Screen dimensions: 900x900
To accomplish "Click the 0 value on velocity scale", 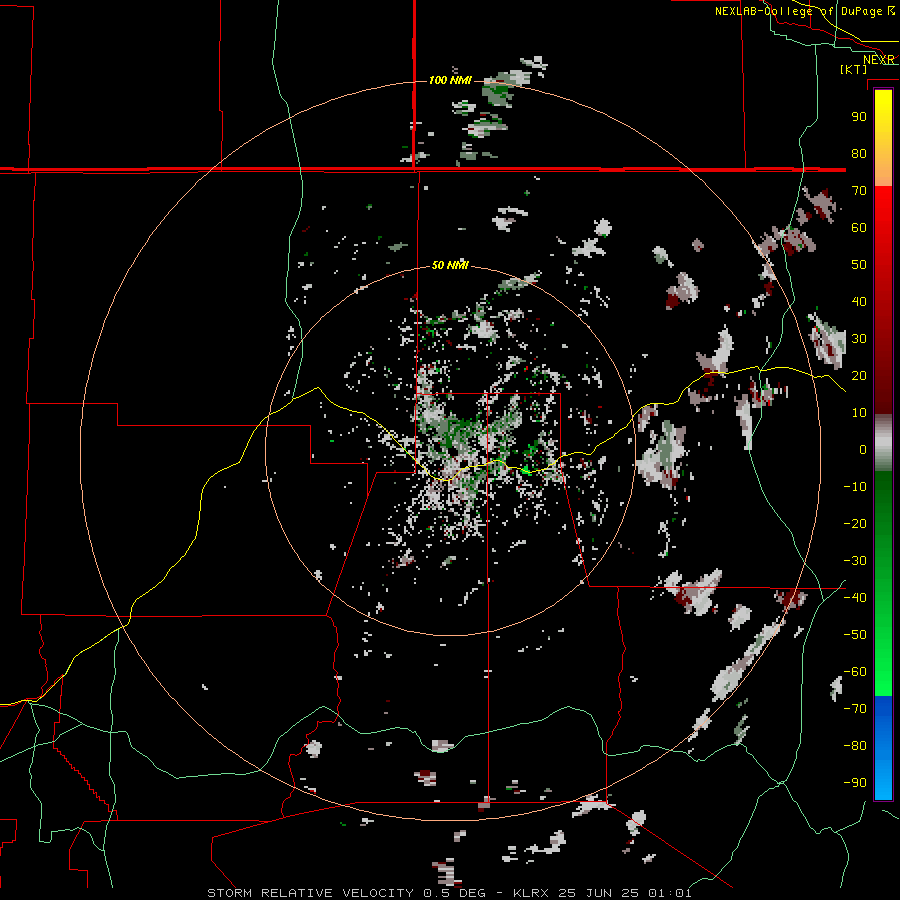I will click(x=863, y=449).
